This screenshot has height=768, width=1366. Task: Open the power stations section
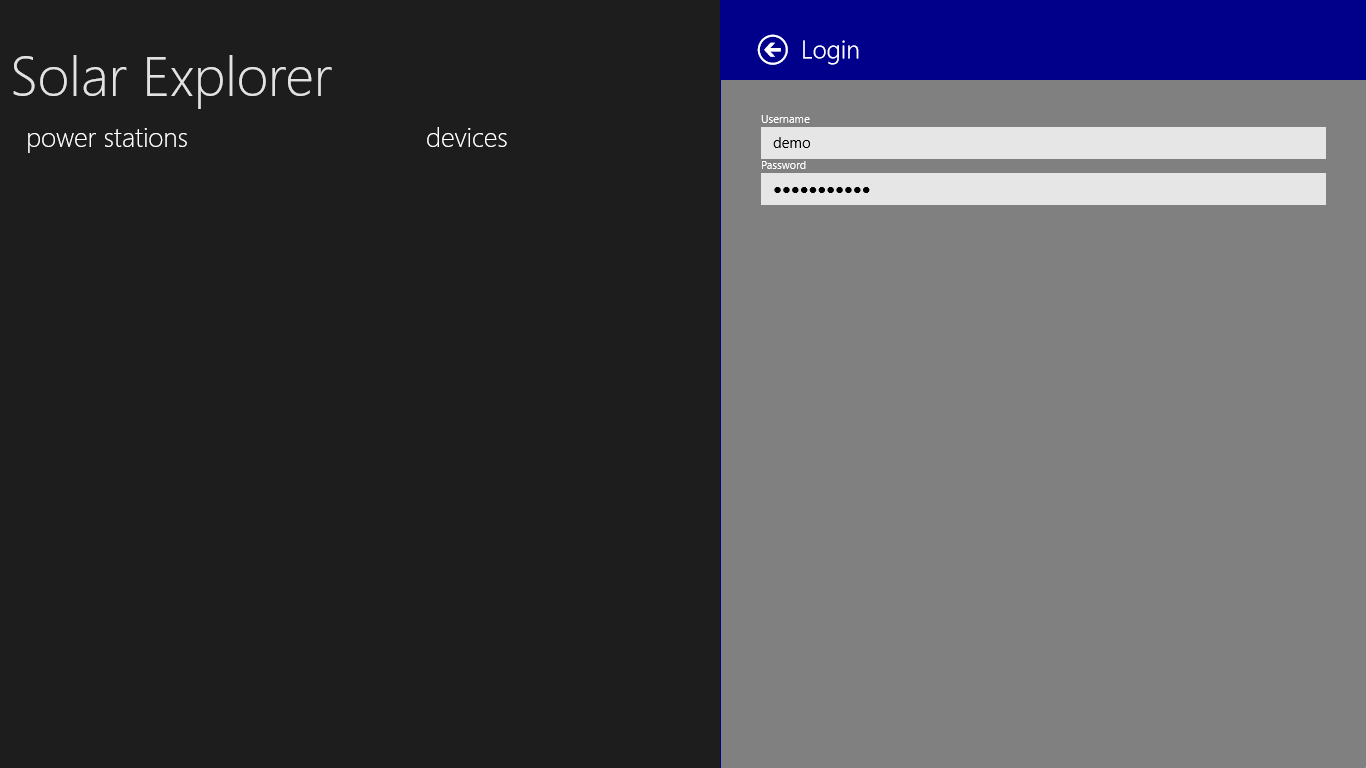(x=107, y=138)
